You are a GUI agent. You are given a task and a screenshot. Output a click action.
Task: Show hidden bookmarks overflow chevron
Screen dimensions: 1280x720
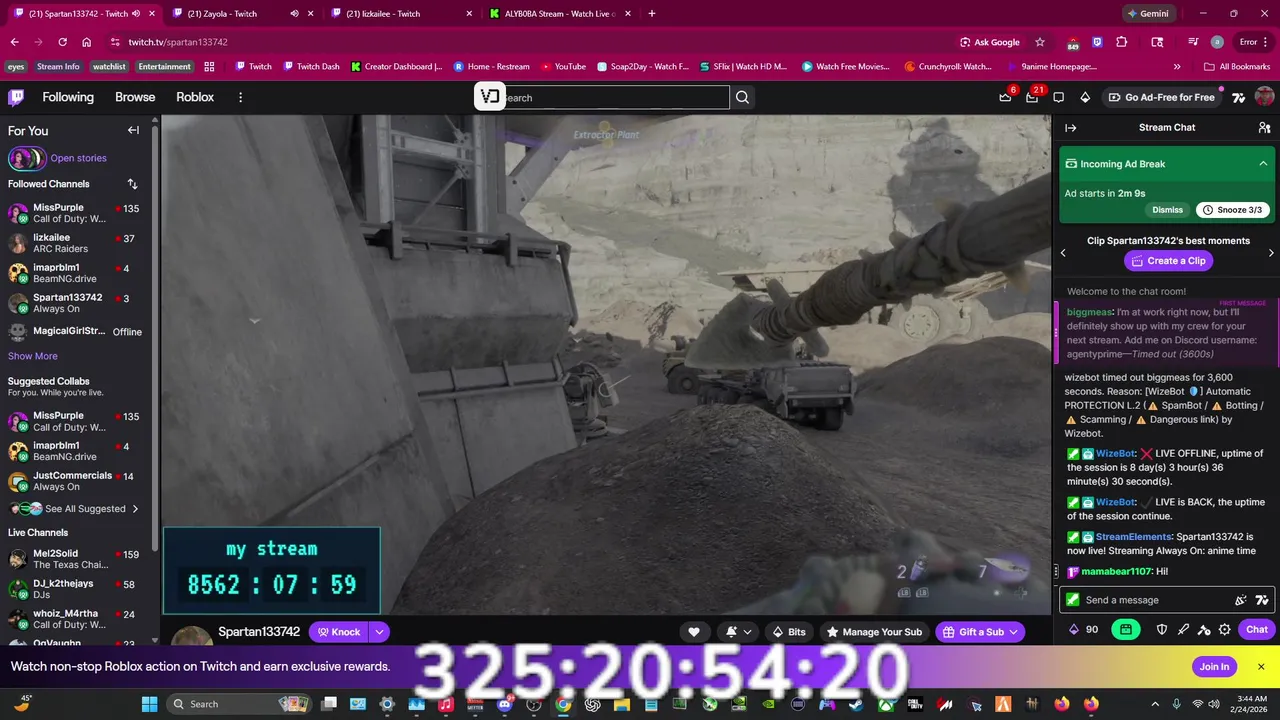pos(1177,67)
